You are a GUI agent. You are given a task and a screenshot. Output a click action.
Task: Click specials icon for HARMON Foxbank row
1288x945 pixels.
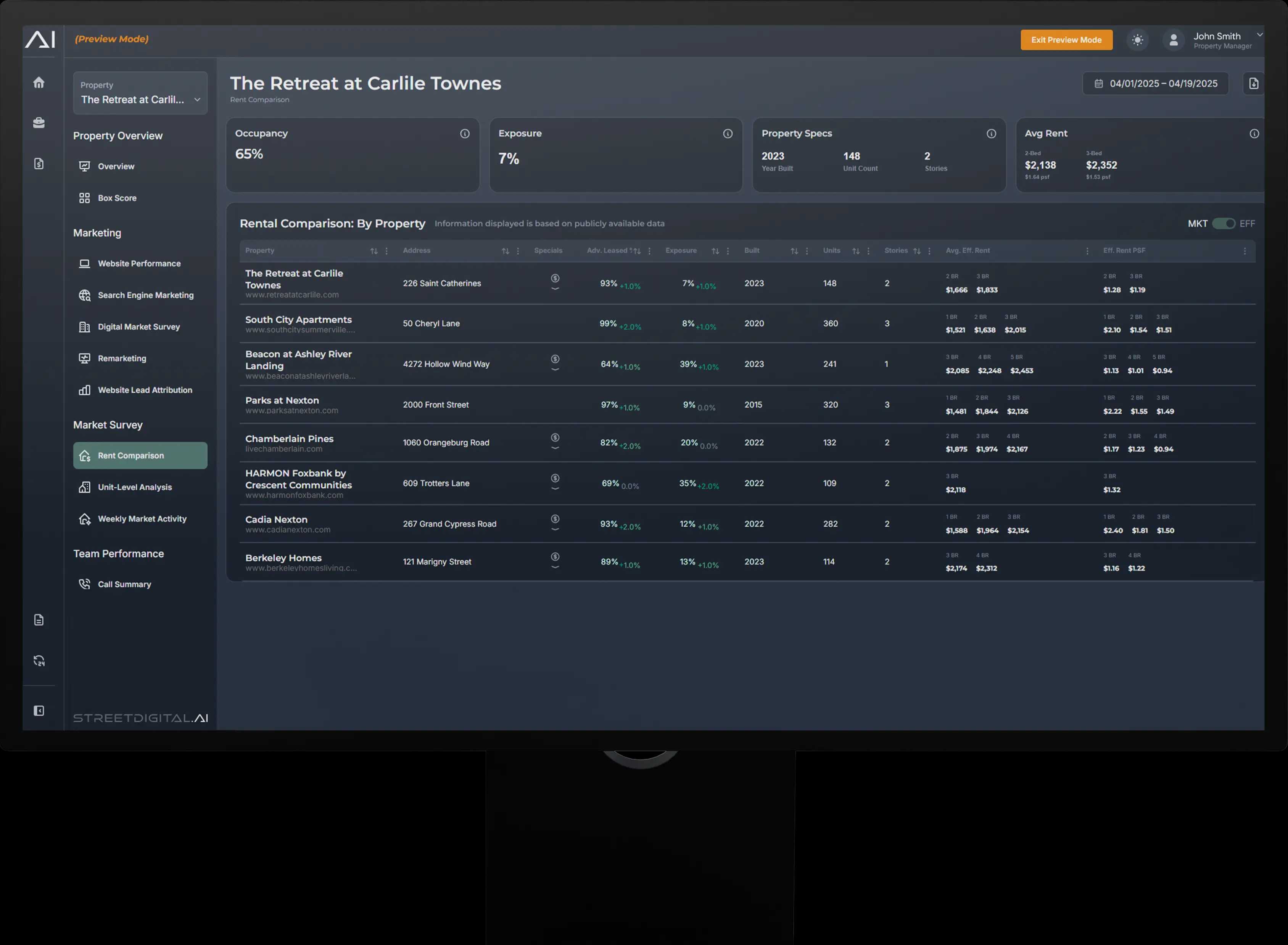coord(555,482)
